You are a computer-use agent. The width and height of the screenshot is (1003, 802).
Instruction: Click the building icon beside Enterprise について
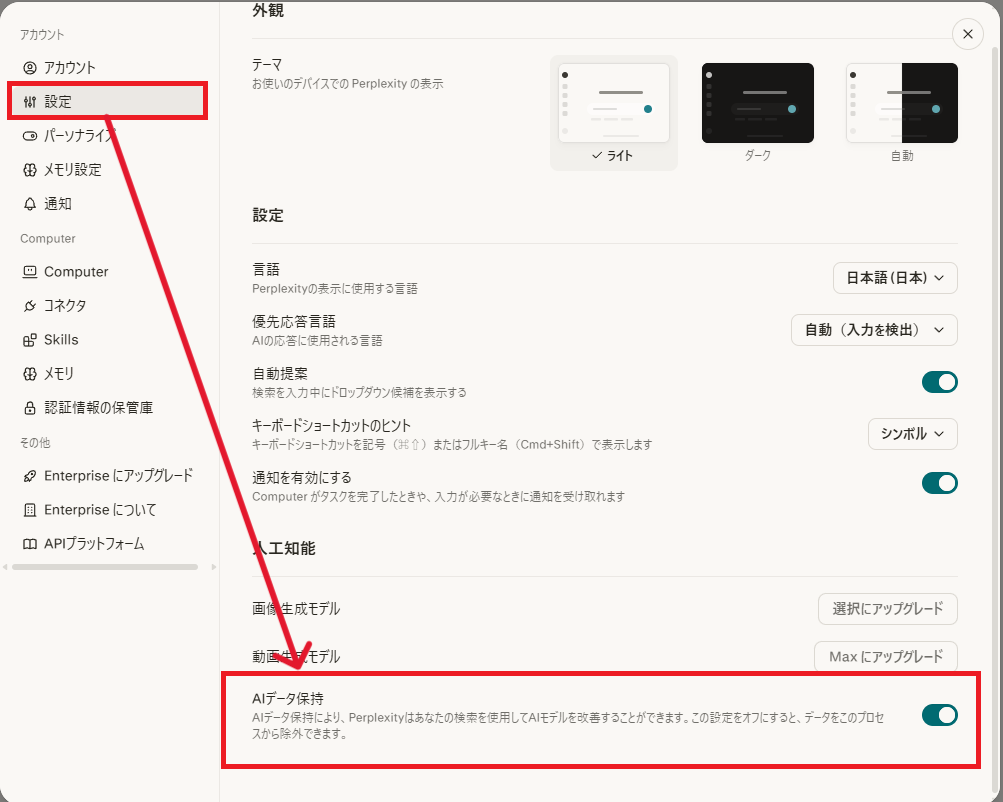tap(29, 510)
